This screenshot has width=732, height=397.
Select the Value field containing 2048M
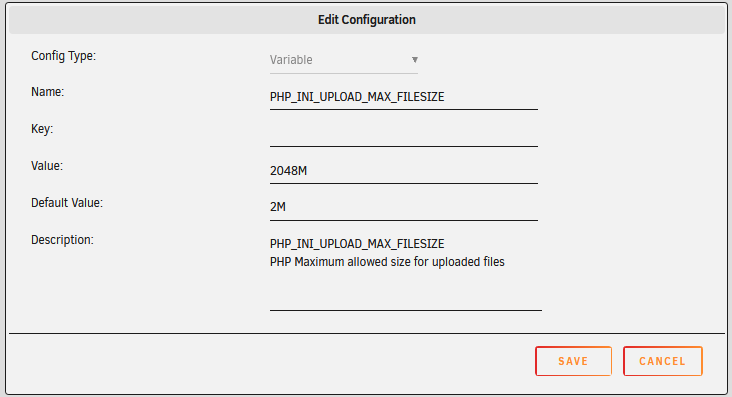[x=404, y=170]
